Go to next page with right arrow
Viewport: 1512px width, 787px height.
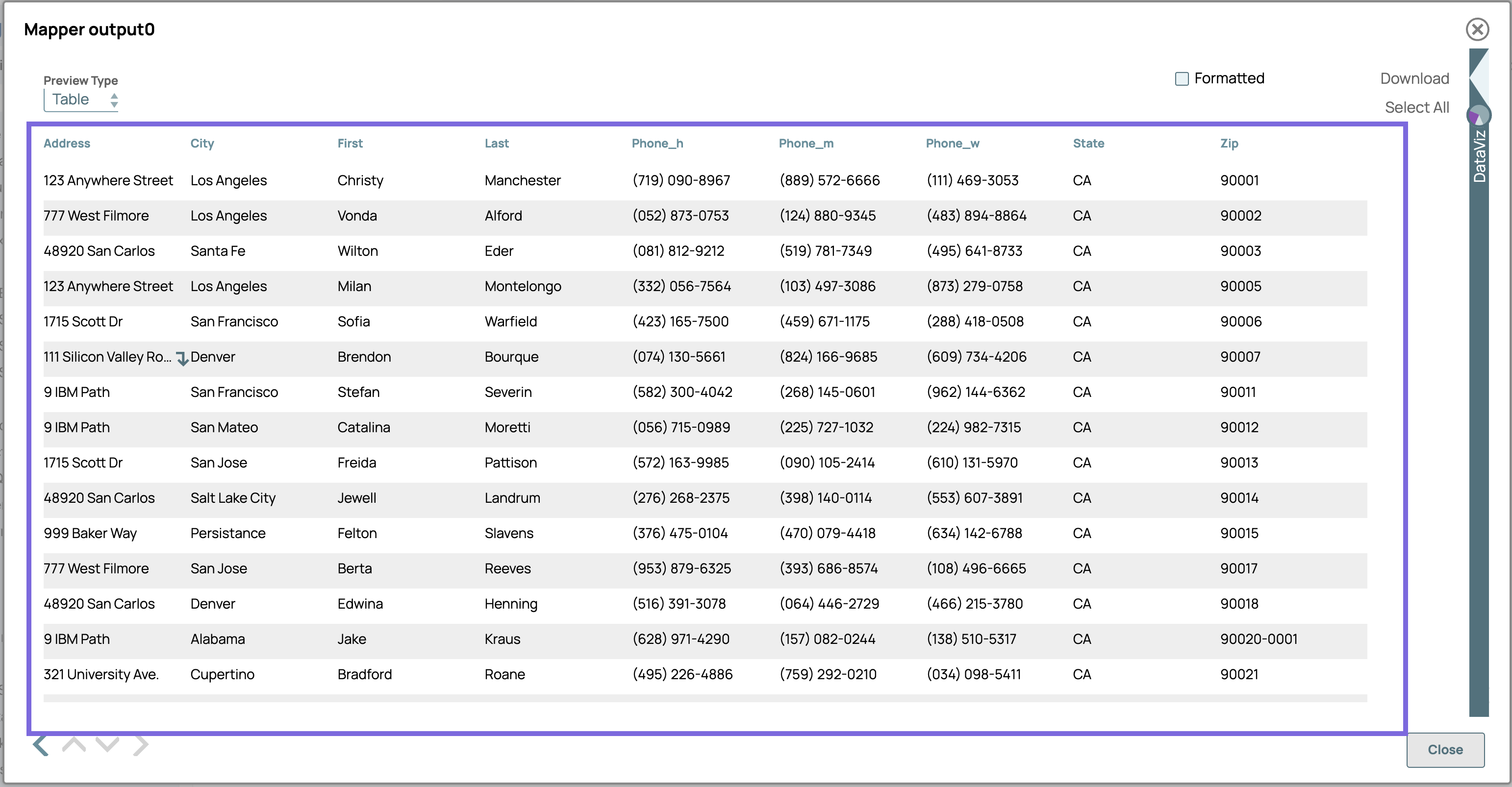[140, 745]
